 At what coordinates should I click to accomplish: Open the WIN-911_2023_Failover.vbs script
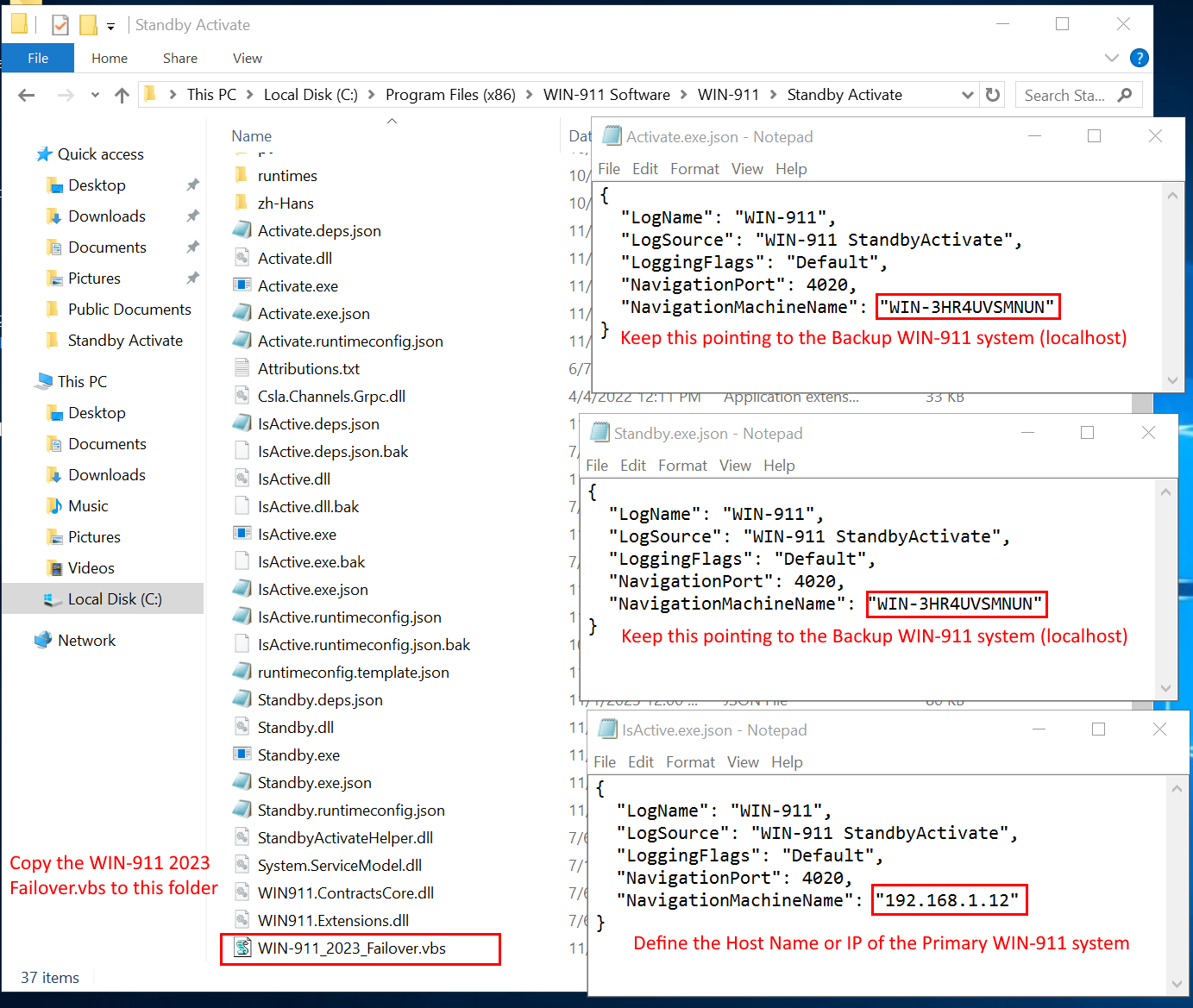tap(352, 948)
